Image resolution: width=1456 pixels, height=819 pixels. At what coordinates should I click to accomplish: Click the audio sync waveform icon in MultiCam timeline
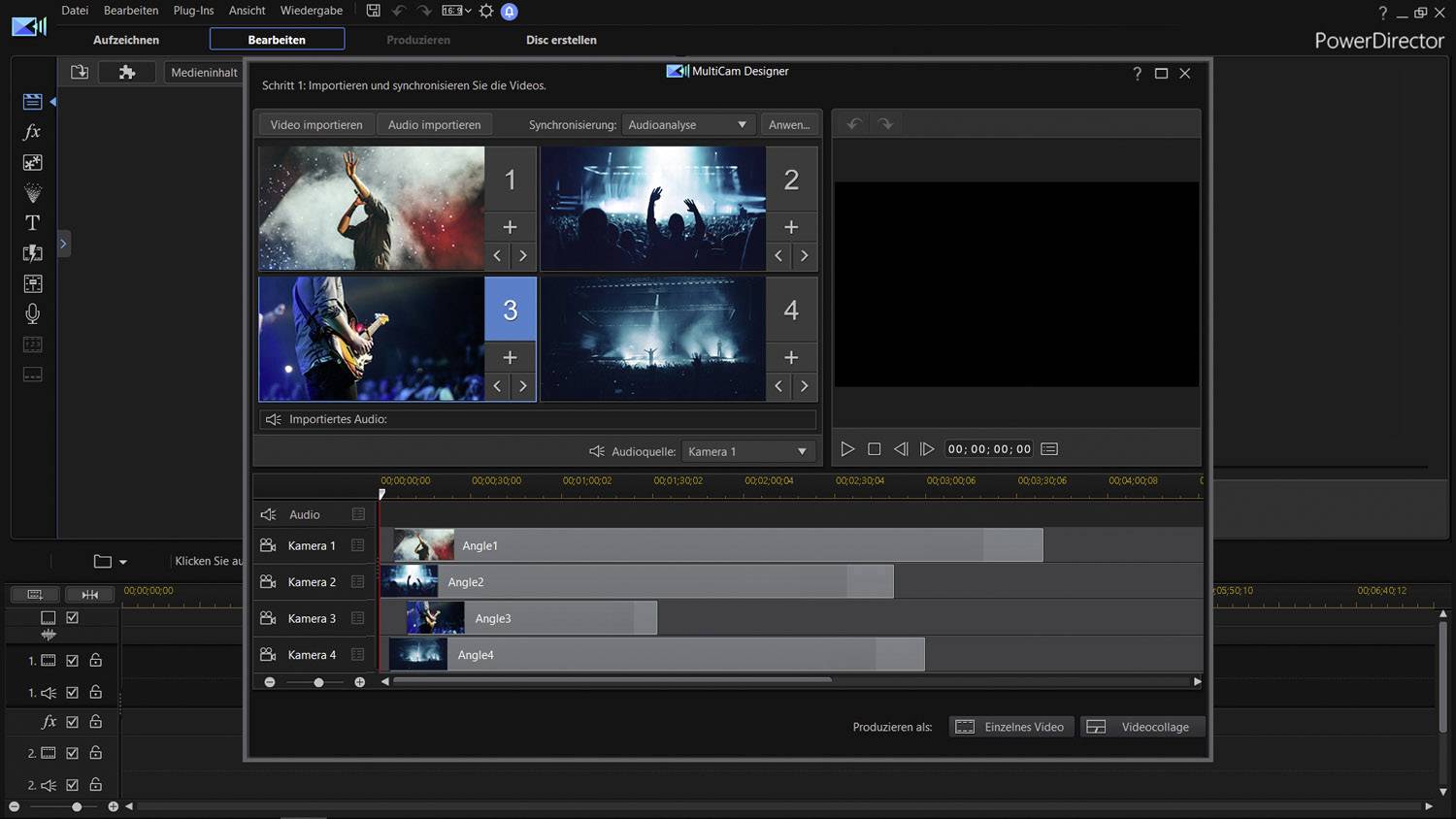[269, 514]
